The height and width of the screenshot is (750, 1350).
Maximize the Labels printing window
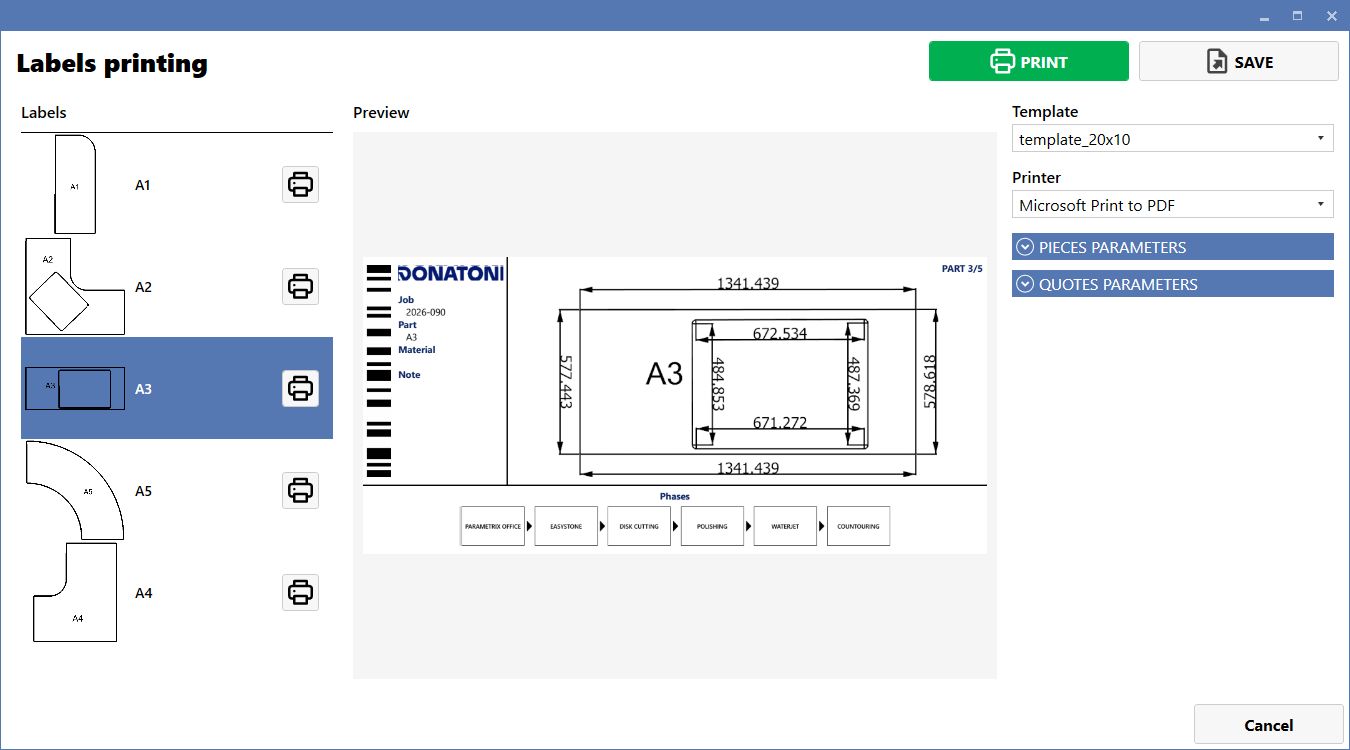(x=1297, y=16)
